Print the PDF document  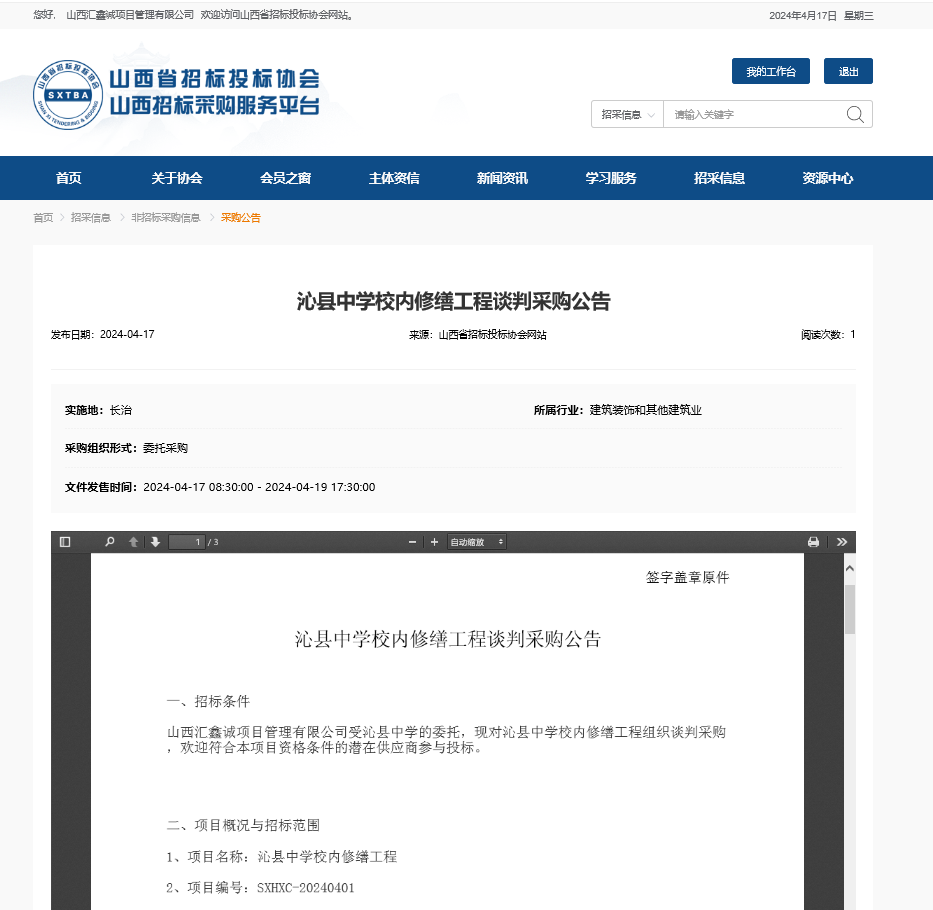[x=813, y=542]
